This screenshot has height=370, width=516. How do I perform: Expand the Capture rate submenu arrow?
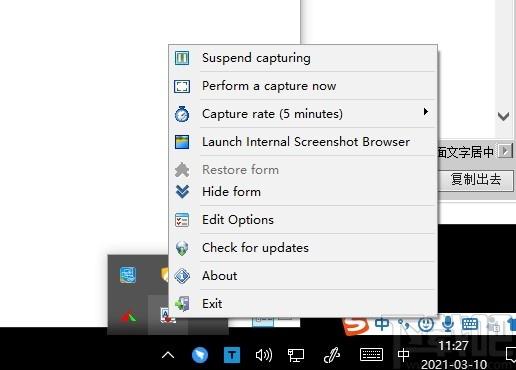pyautogui.click(x=425, y=112)
